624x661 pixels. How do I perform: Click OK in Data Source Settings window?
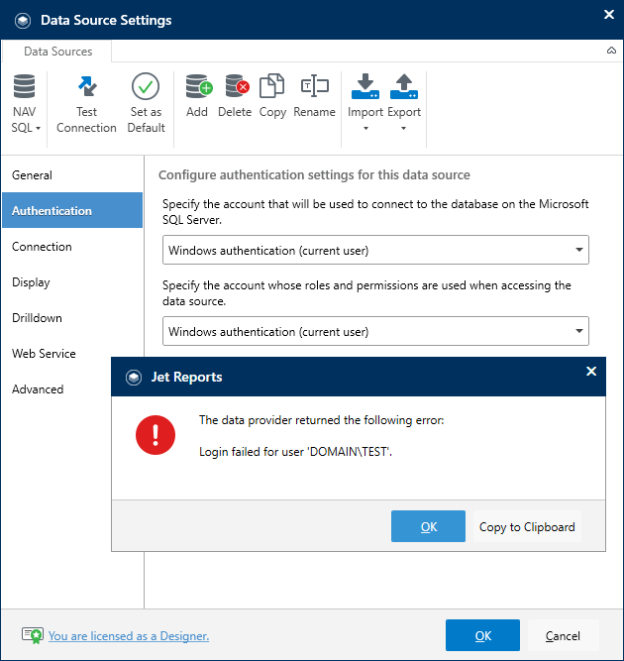(x=483, y=635)
